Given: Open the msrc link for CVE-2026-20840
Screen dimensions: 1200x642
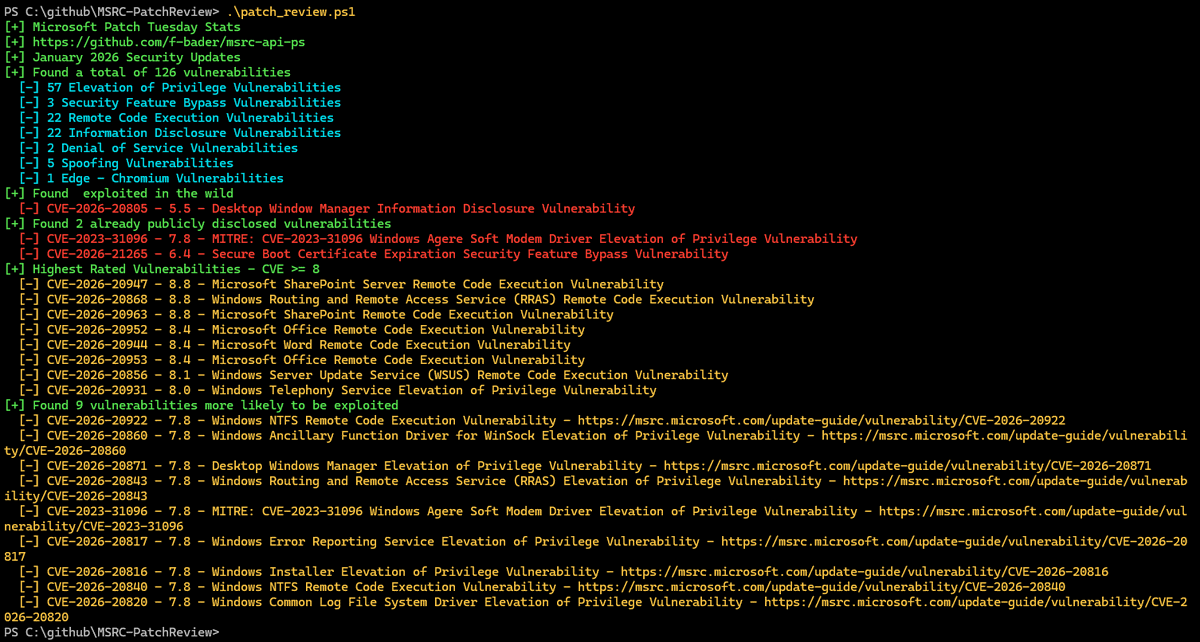Looking at the screenshot, I should pos(821,586).
